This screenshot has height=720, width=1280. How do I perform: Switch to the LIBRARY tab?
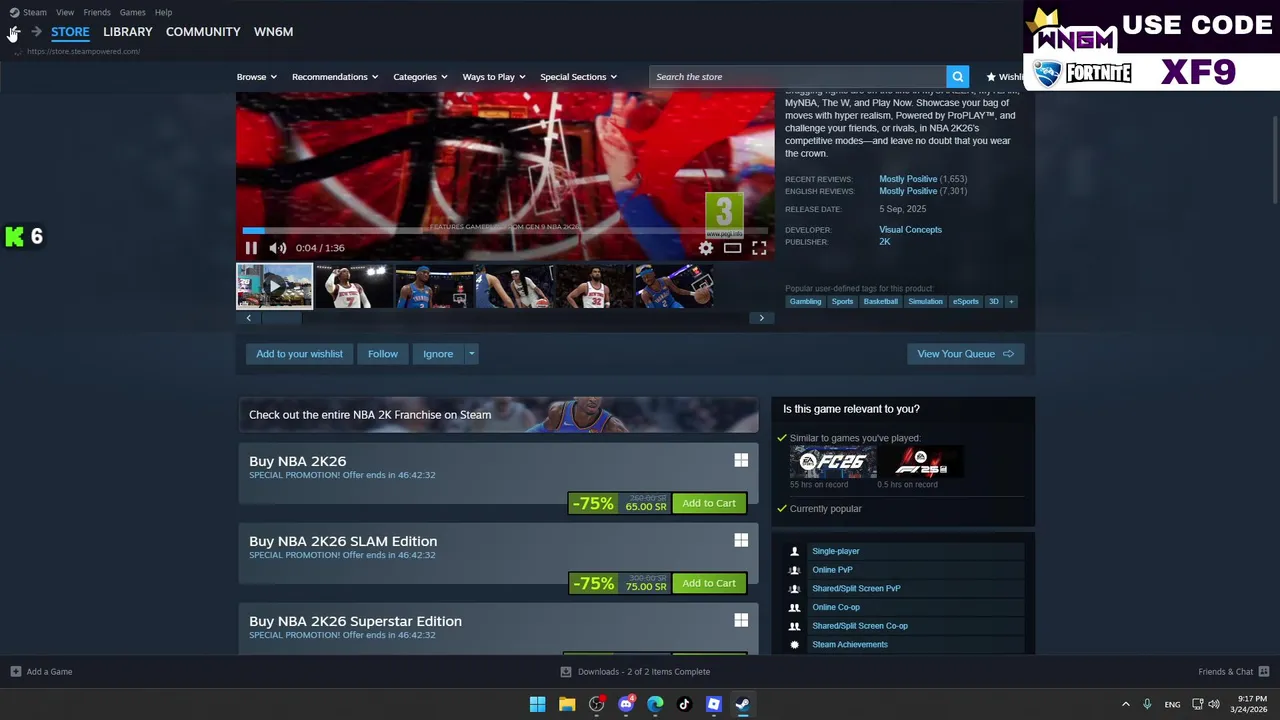(x=128, y=32)
